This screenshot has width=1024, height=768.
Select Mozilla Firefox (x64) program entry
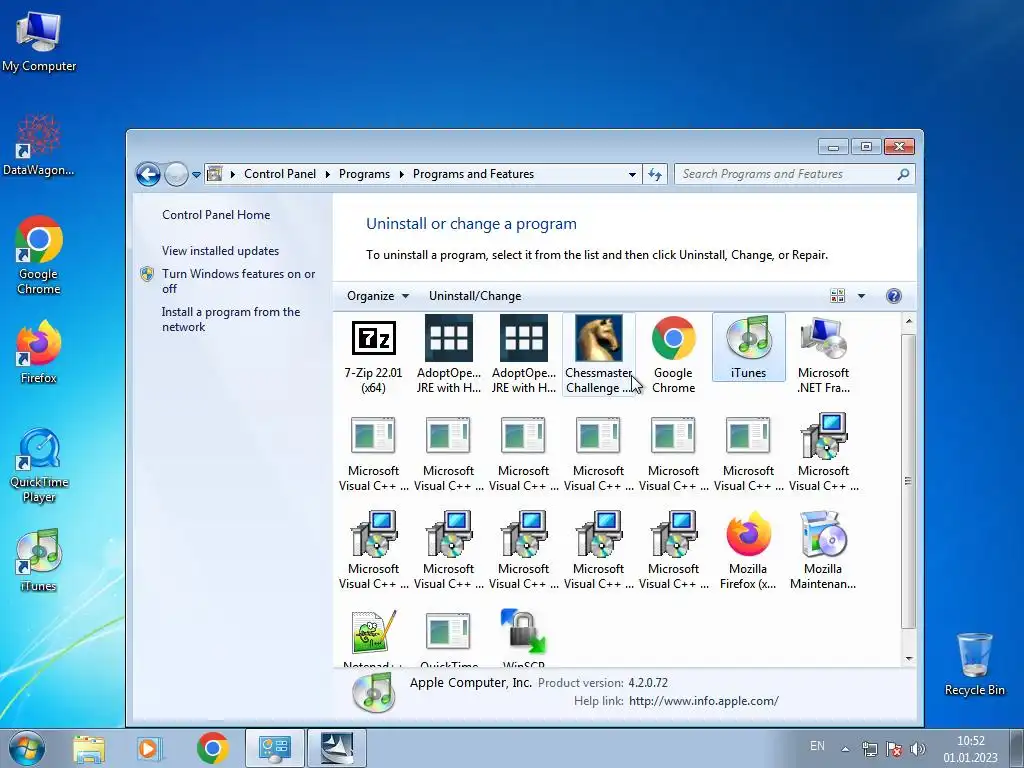[748, 552]
